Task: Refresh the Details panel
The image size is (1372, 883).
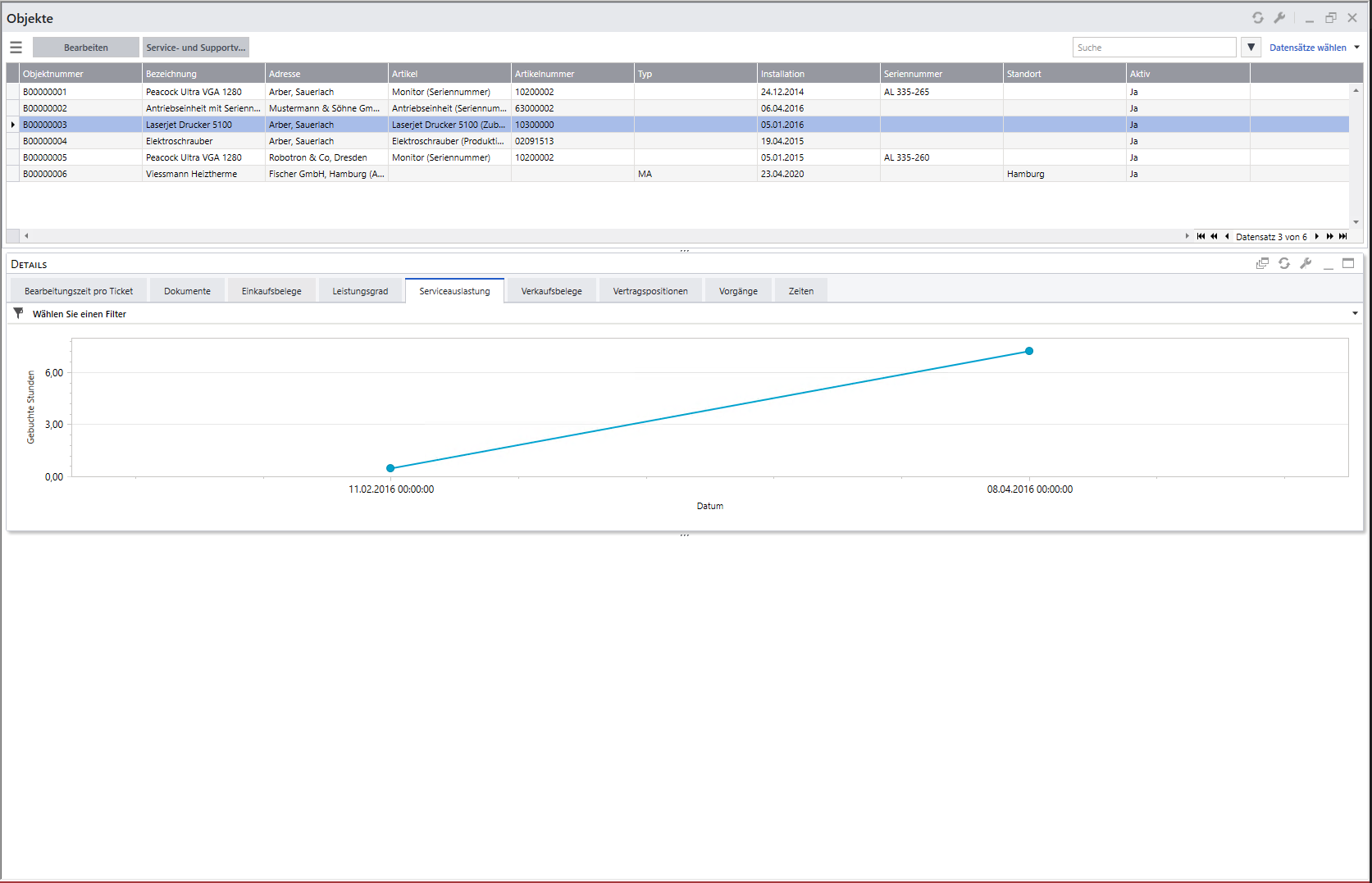Action: (x=1284, y=263)
